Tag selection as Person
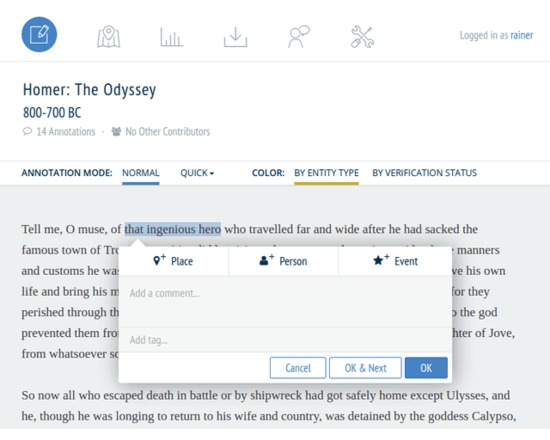The image size is (550, 440). point(283,261)
